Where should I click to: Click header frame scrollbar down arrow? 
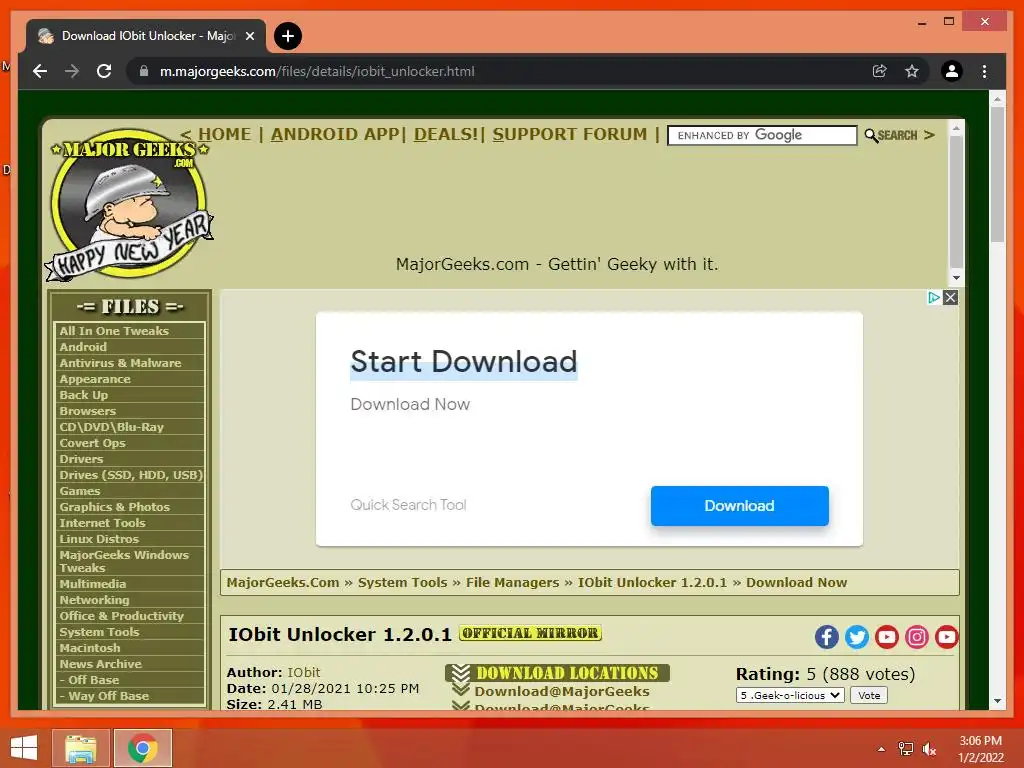click(x=956, y=278)
